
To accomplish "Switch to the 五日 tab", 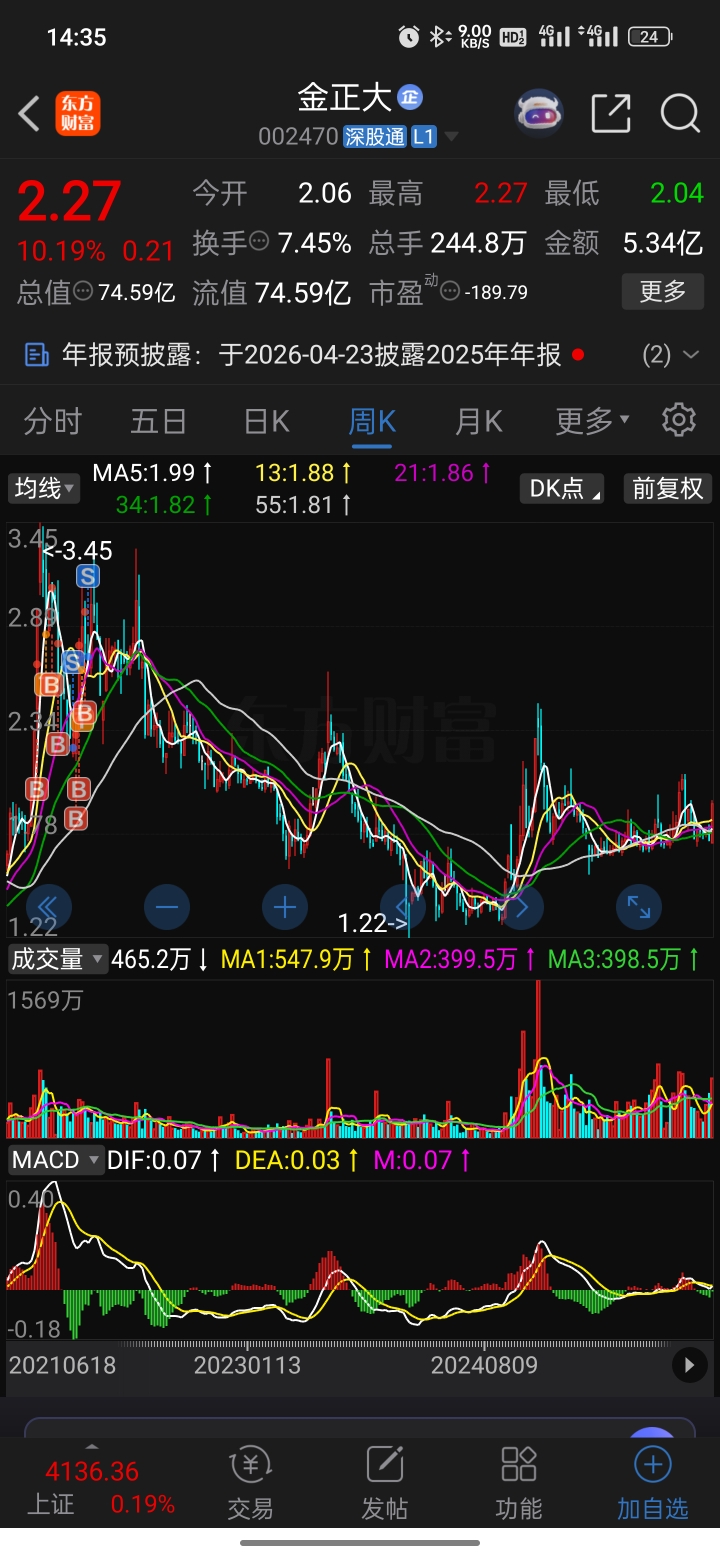I will (x=159, y=421).
